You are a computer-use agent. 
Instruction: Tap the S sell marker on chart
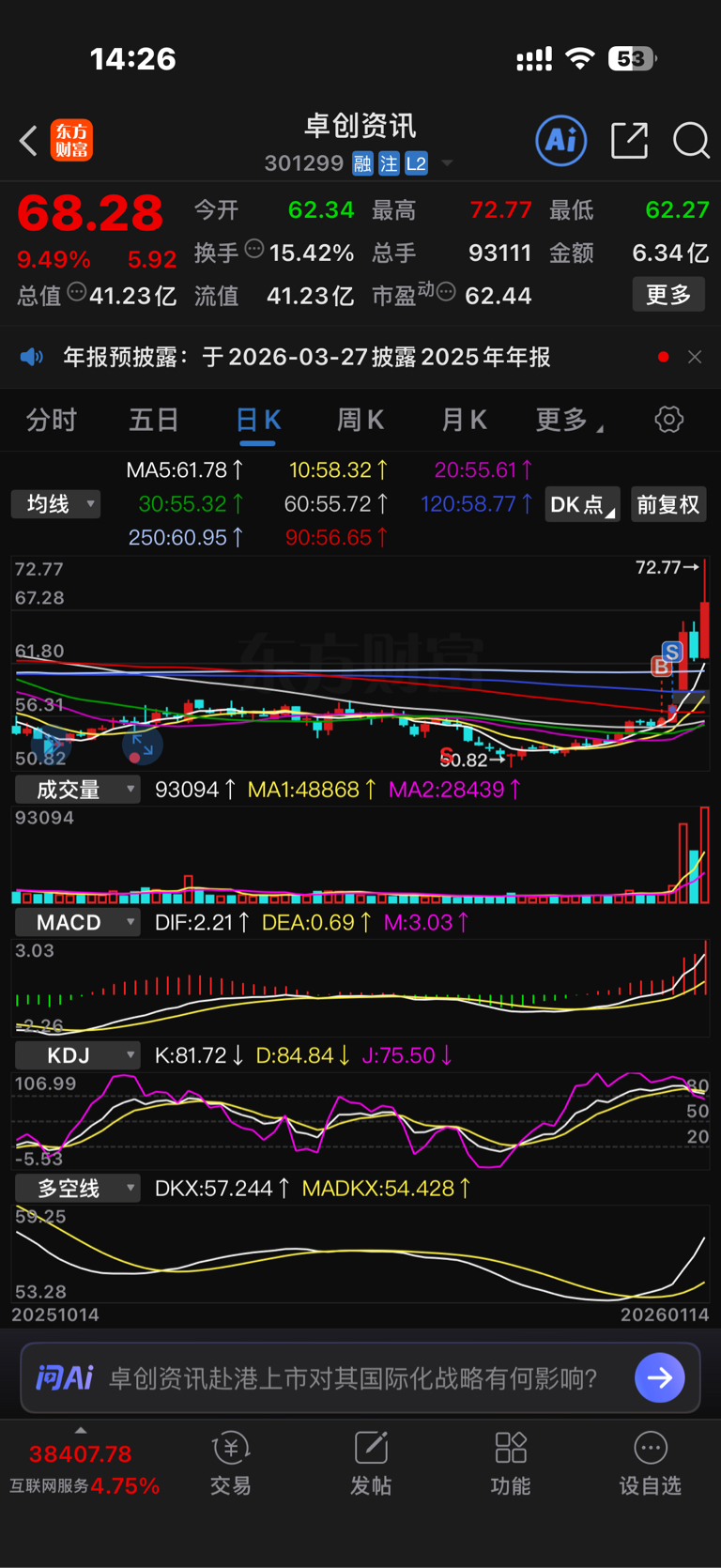click(672, 652)
